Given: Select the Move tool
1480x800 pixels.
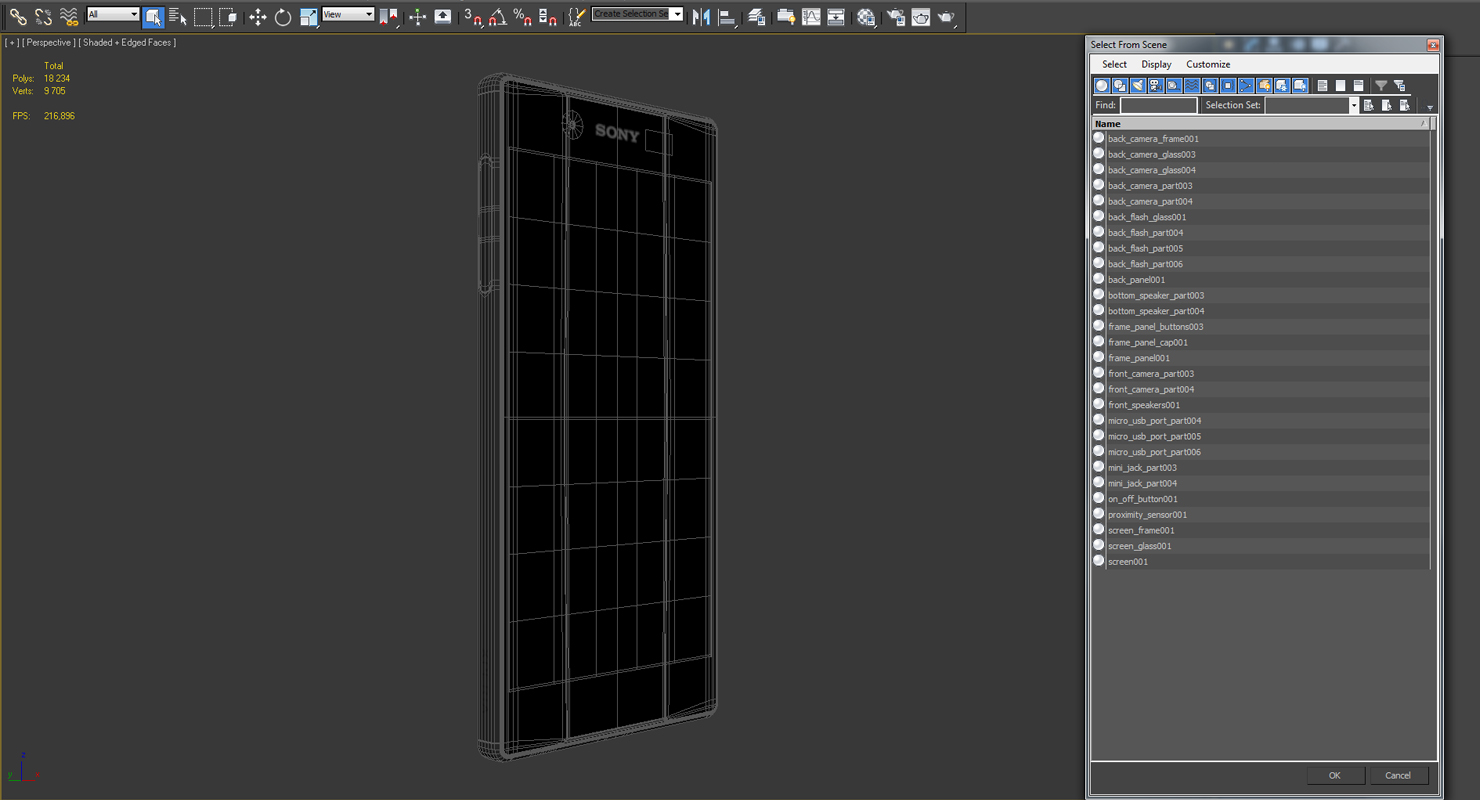Looking at the screenshot, I should tap(258, 16).
